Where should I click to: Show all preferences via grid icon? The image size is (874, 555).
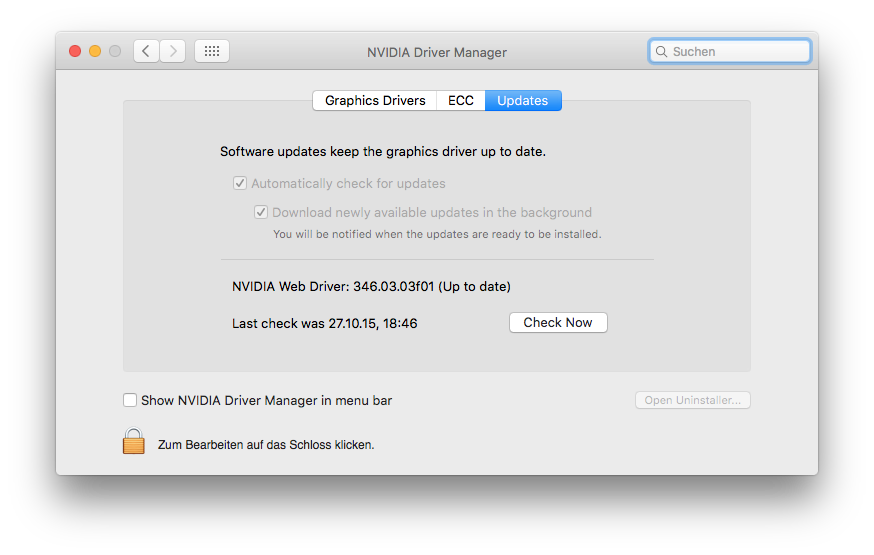[x=212, y=51]
